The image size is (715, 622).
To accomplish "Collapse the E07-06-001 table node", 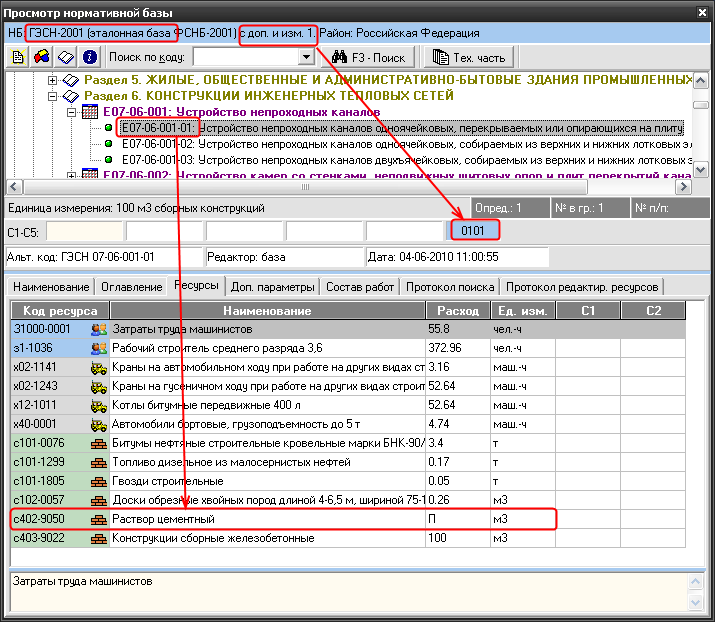I will (71, 112).
